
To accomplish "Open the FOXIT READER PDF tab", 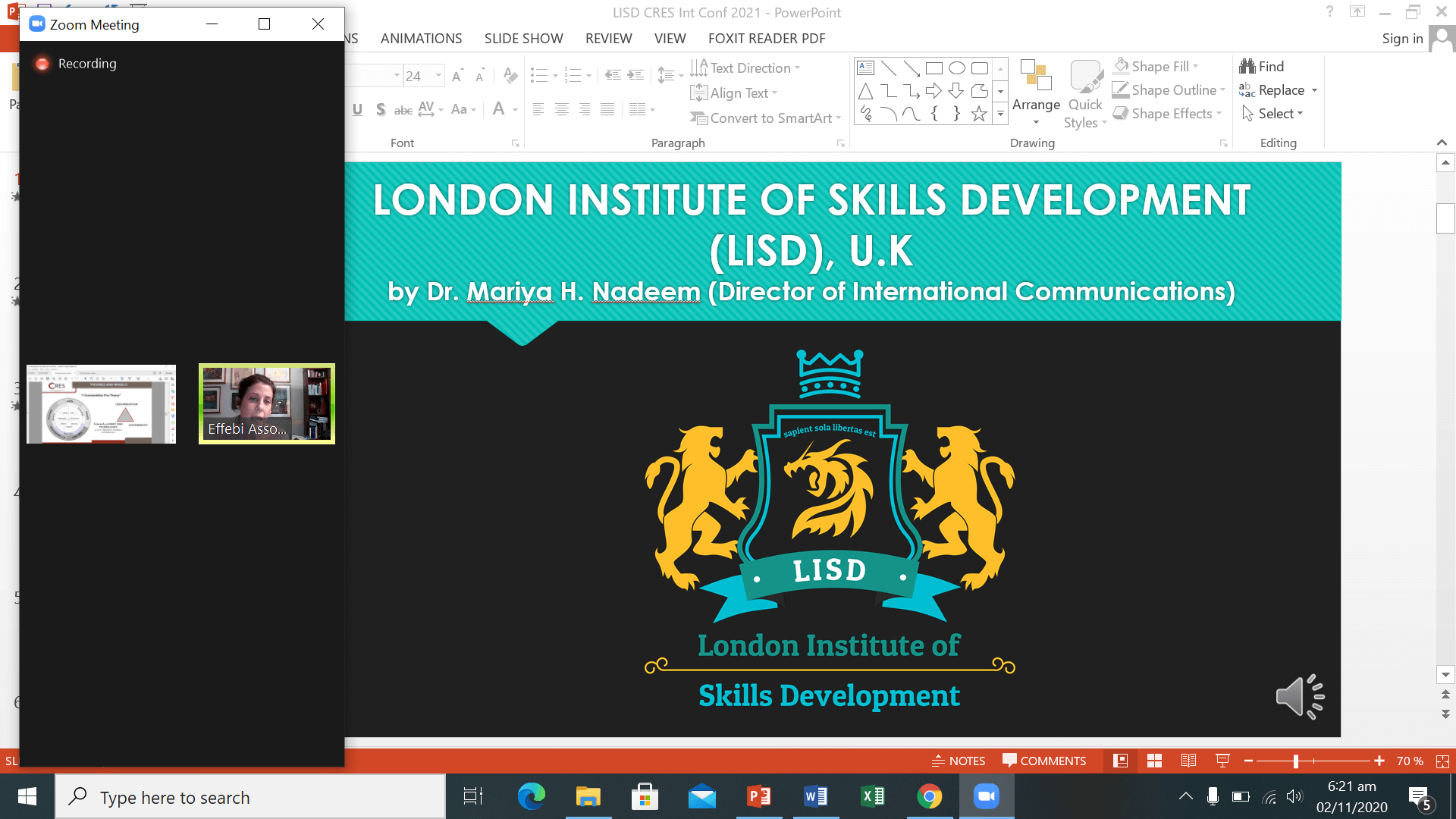I will [767, 39].
